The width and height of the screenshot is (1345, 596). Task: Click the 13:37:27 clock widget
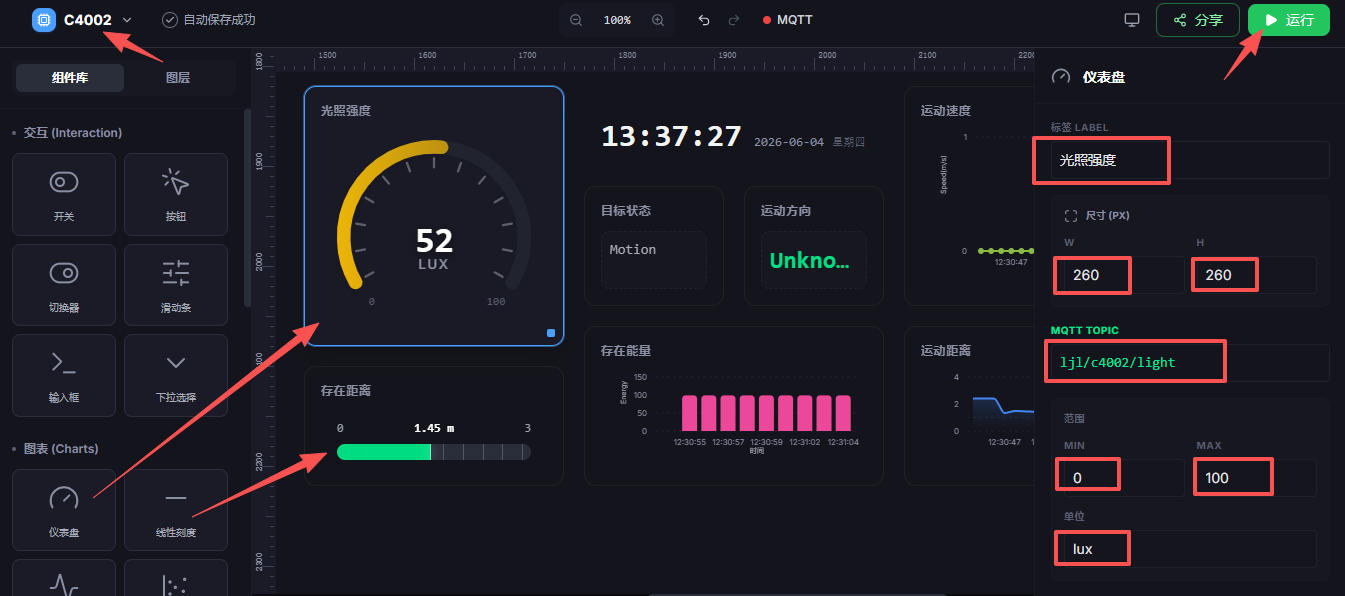[671, 136]
